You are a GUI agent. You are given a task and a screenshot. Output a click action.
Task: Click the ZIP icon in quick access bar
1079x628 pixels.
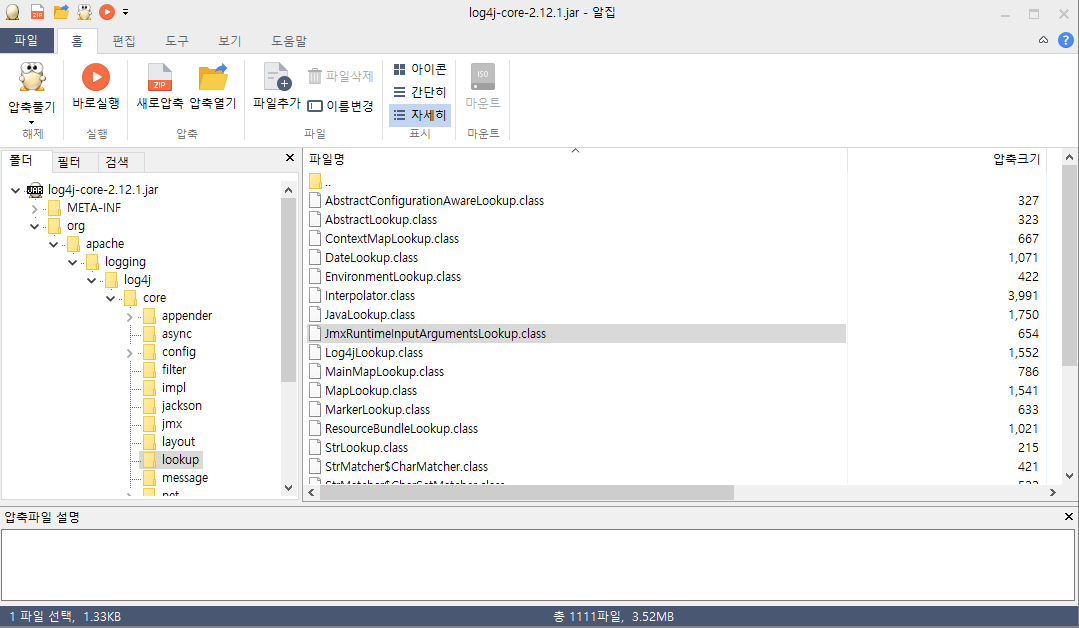pyautogui.click(x=37, y=12)
